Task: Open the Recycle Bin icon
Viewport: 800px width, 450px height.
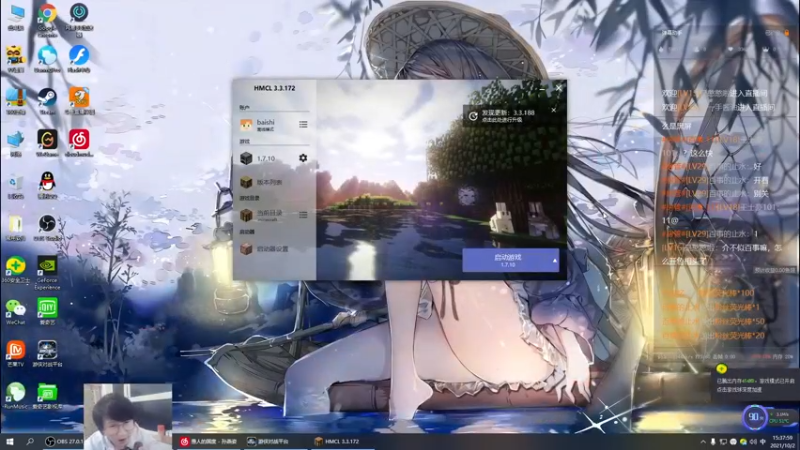Action: [x=16, y=186]
